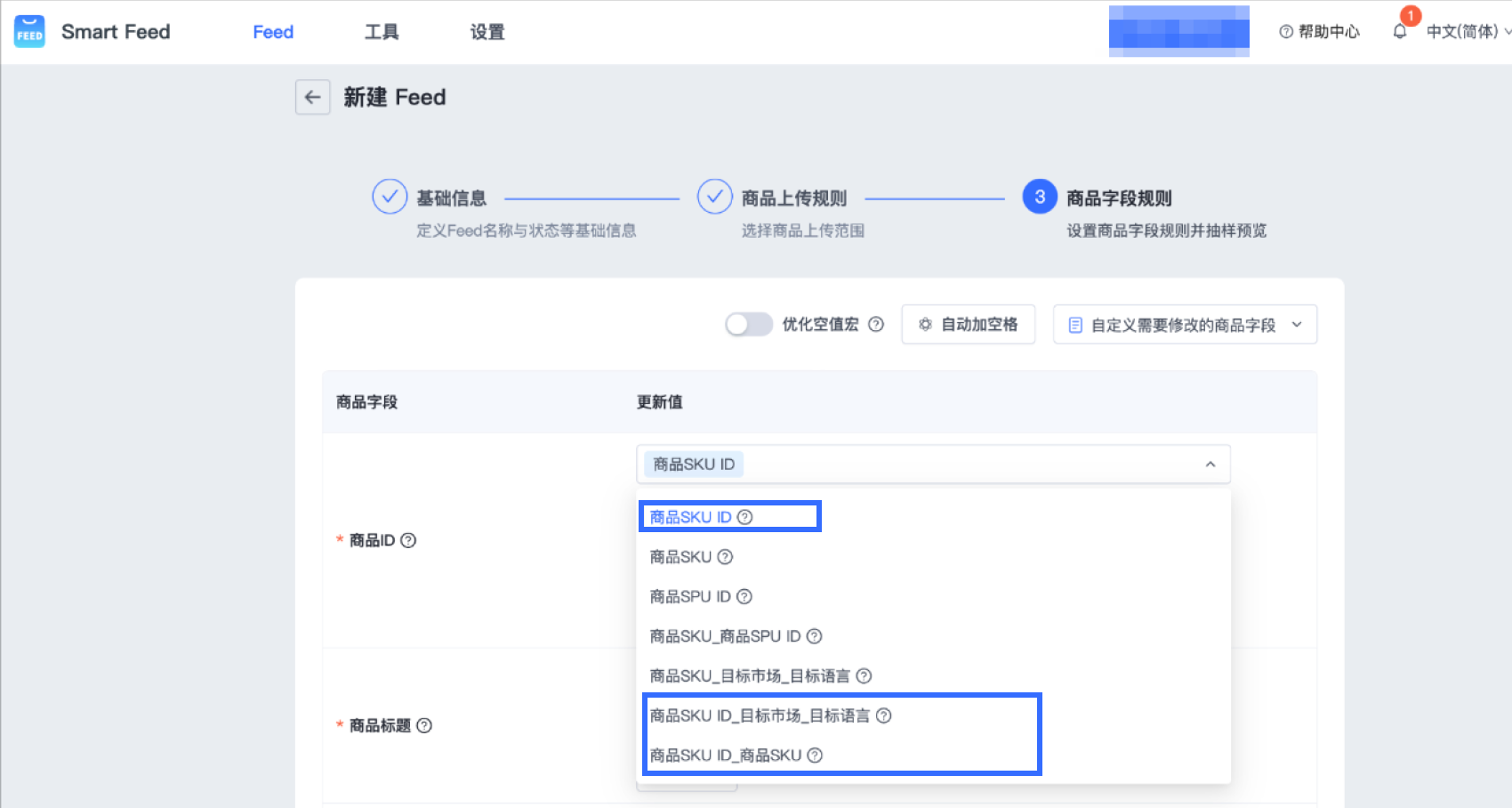Click help icon beside 商品SKU ID option
This screenshot has height=808, width=1512.
point(745,517)
